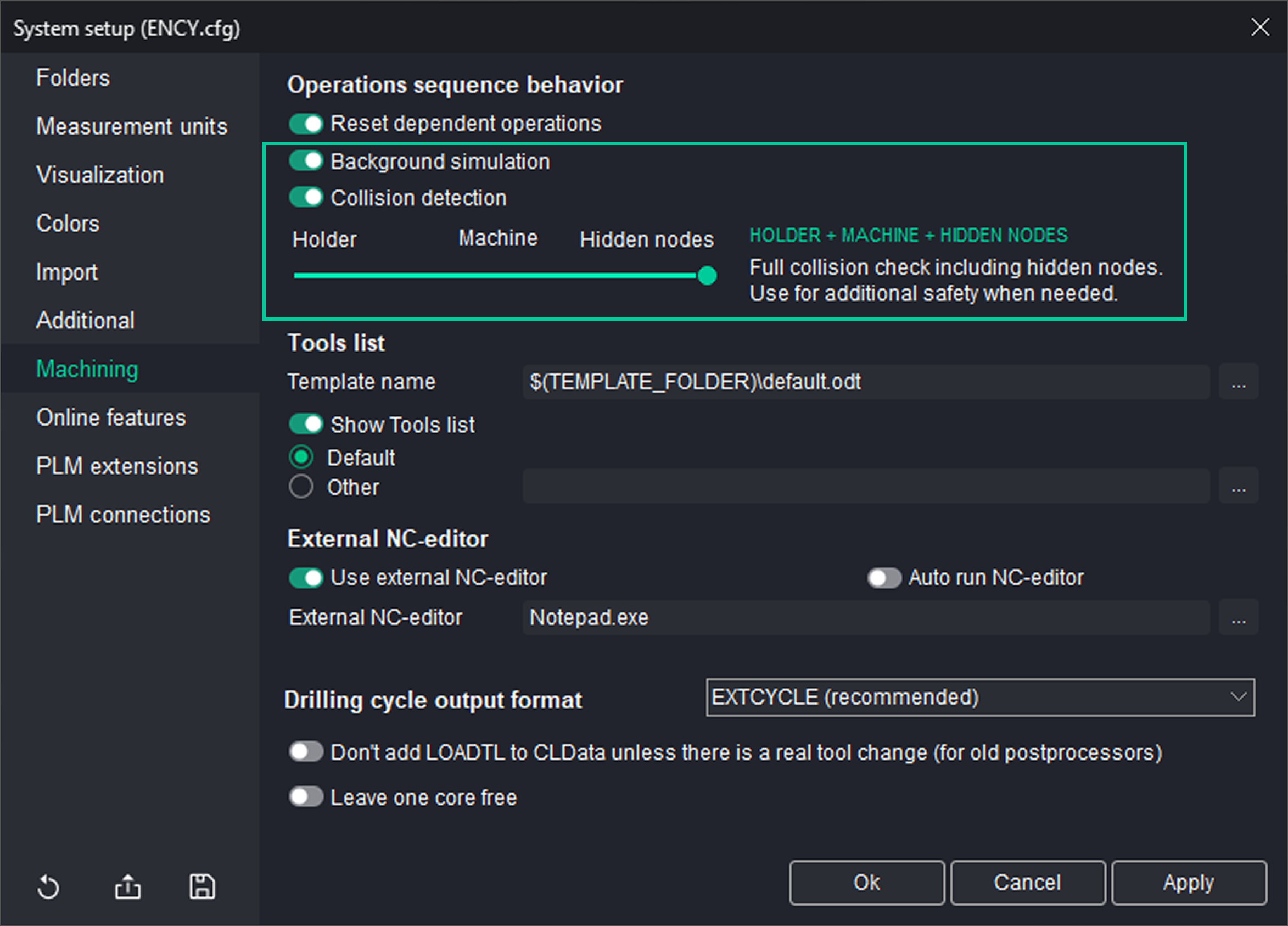Viewport: 1288px width, 926px height.
Task: Enable Leave one core free
Action: (306, 797)
